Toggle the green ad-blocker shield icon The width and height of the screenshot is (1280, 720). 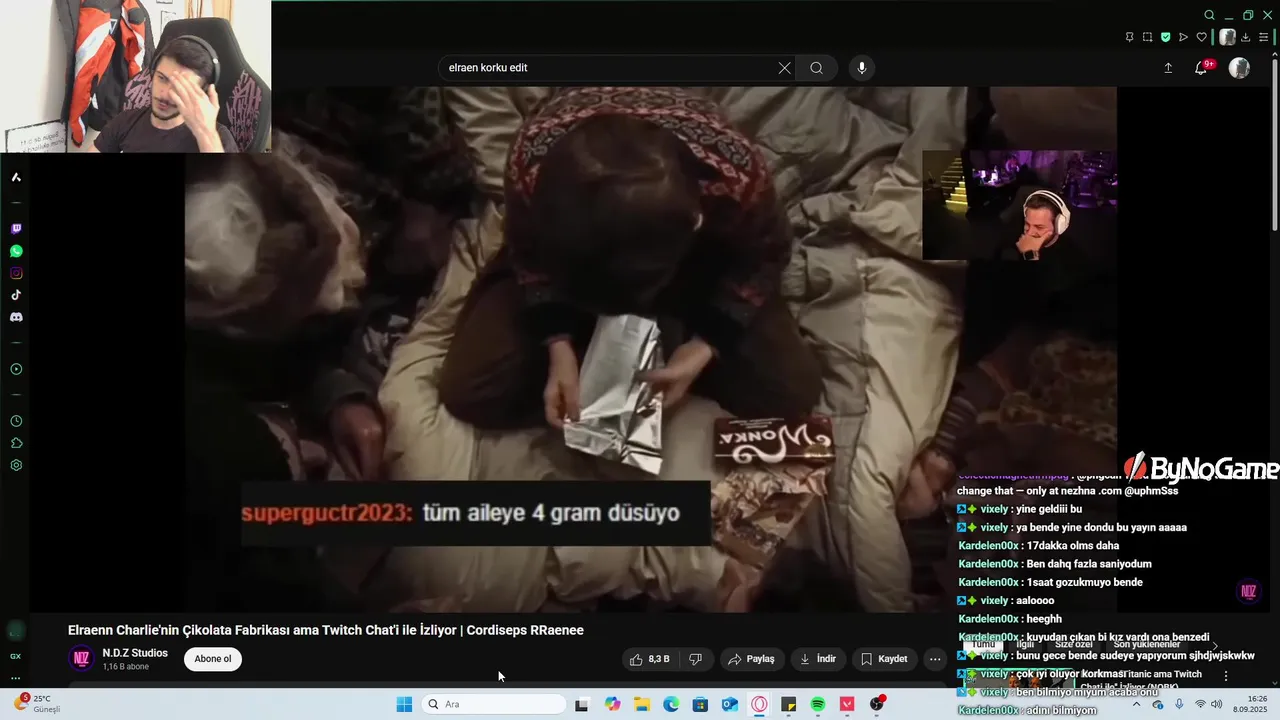click(1165, 37)
